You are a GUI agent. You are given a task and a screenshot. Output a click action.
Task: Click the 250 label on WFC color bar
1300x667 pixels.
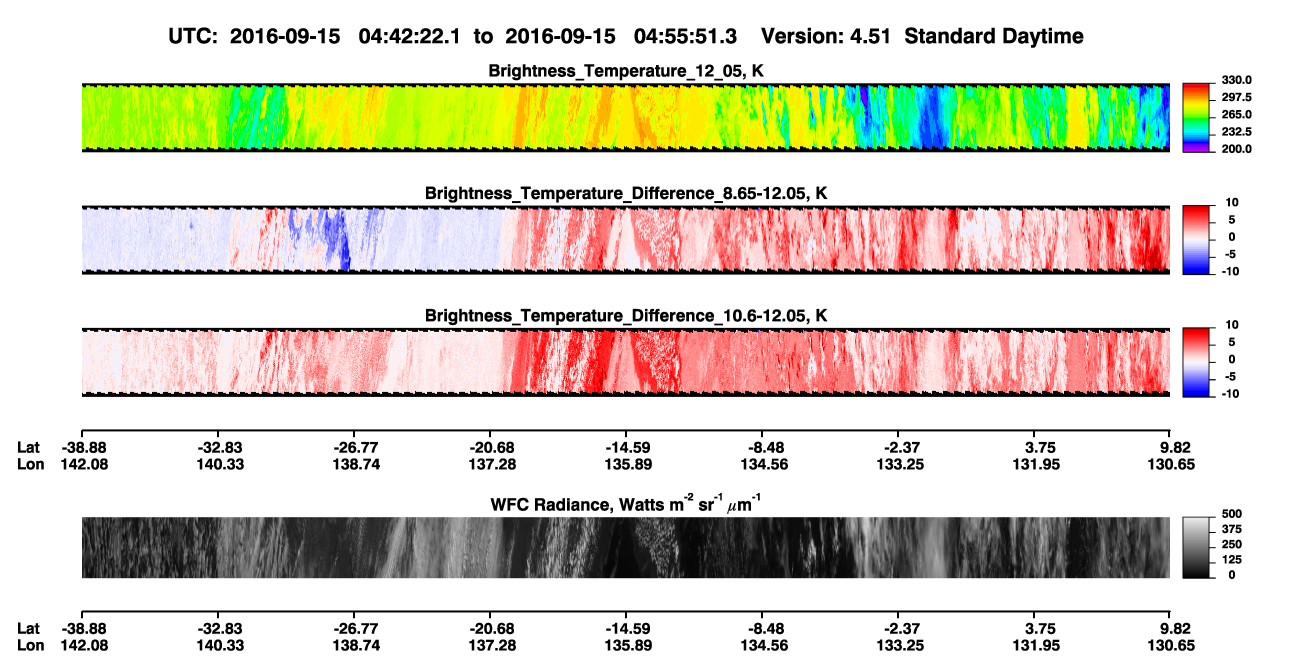point(1231,543)
